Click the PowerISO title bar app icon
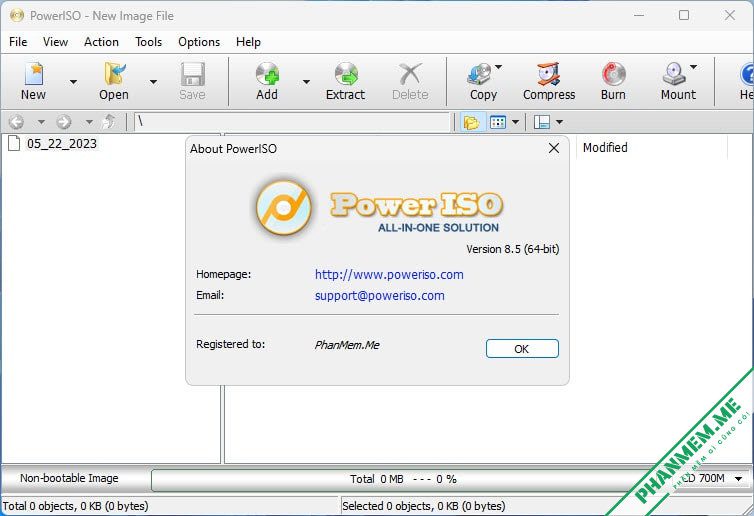This screenshot has width=754, height=516. 17,15
